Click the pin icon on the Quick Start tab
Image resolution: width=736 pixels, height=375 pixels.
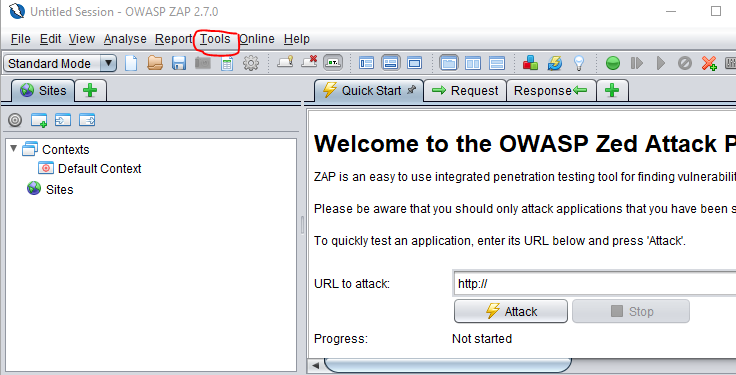[x=412, y=90]
